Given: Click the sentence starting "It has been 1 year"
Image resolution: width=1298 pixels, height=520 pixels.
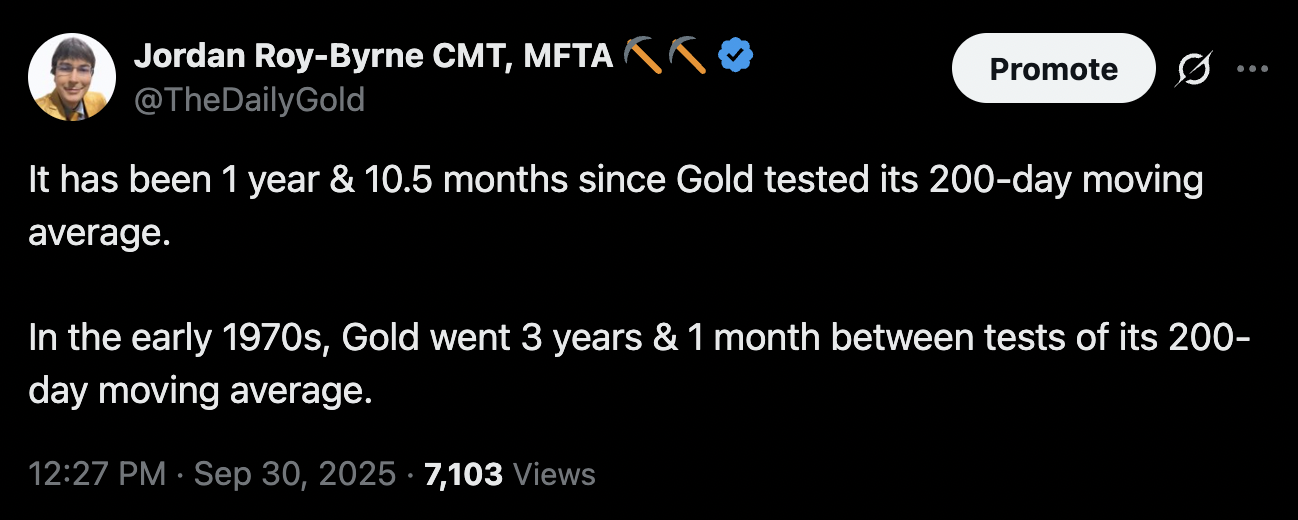Looking at the screenshot, I should pos(615,181).
